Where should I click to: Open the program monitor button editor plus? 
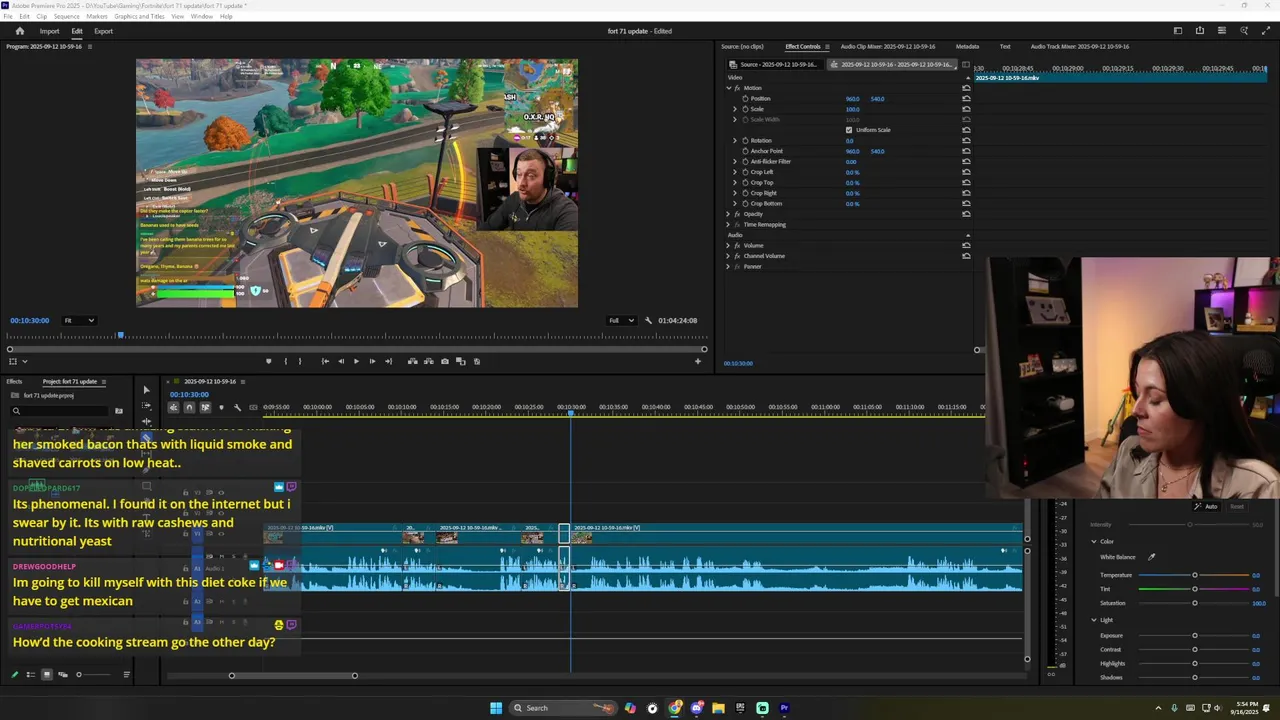coord(698,361)
